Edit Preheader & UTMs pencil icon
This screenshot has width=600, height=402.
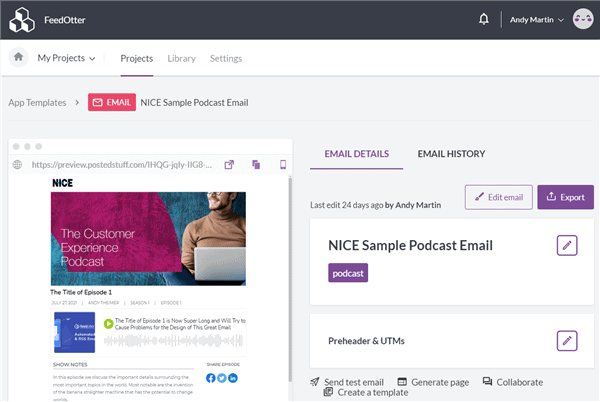pyautogui.click(x=567, y=340)
